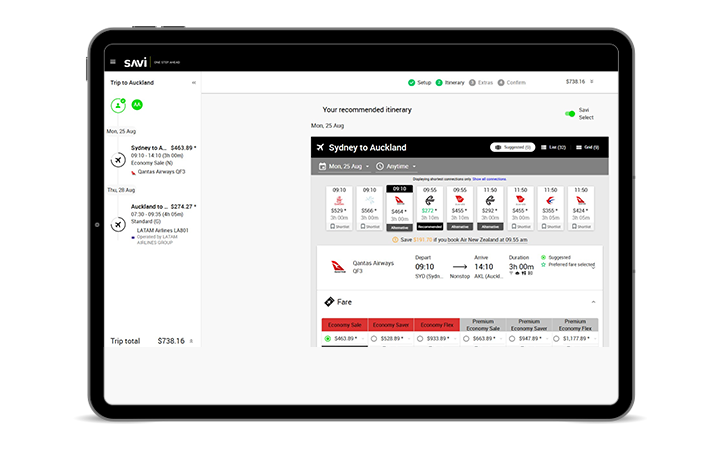Shortlist the $529 09:10 flight

click(340, 226)
